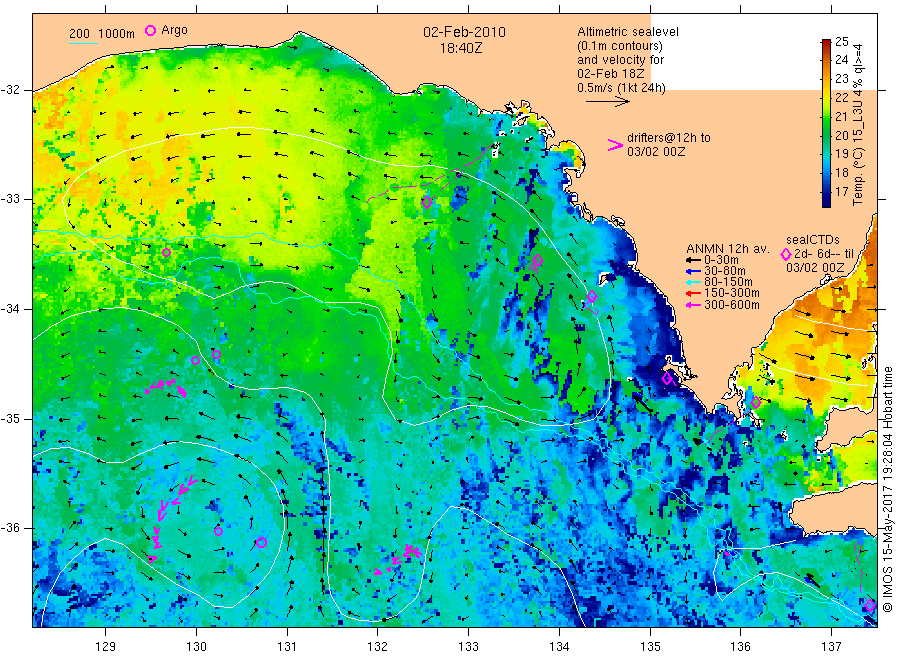
Task: Click the '(0.1m contours)' text
Action: [x=620, y=46]
